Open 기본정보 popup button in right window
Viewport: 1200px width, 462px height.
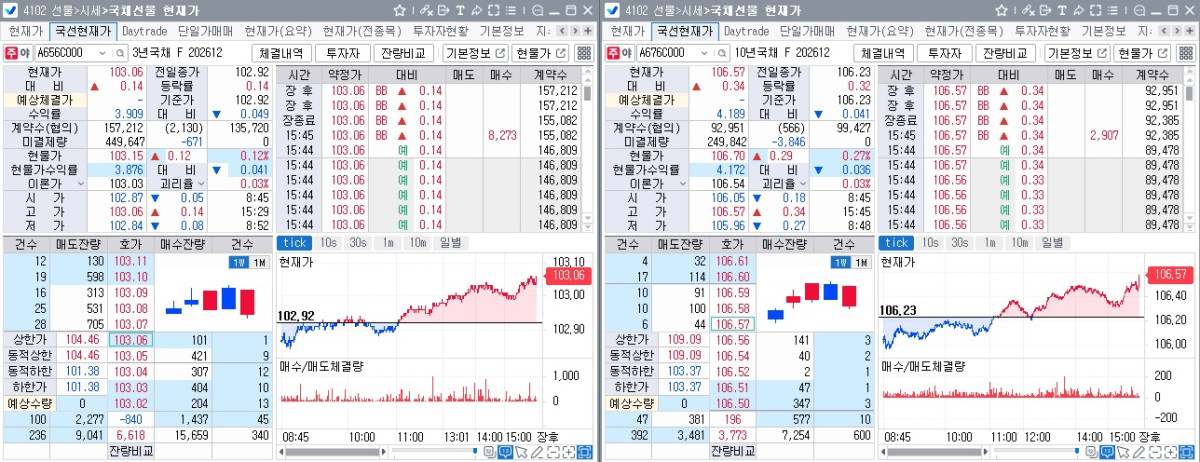tap(1076, 53)
